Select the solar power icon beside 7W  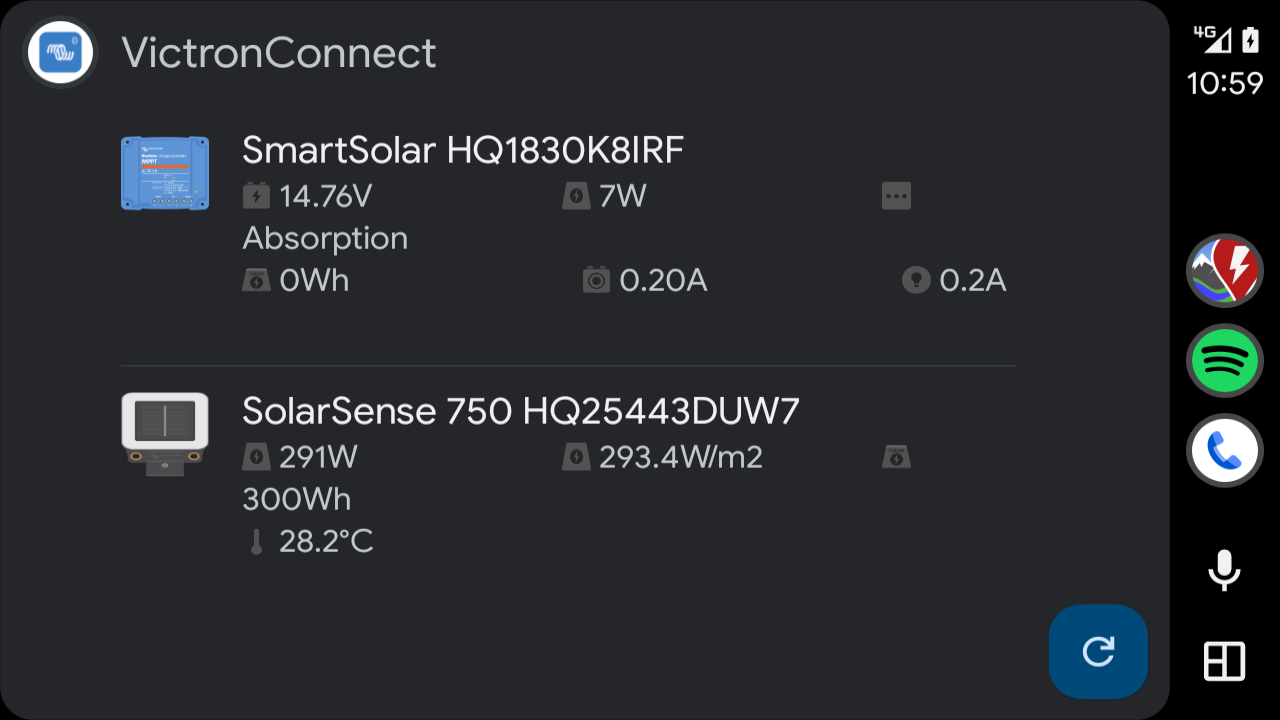point(575,195)
